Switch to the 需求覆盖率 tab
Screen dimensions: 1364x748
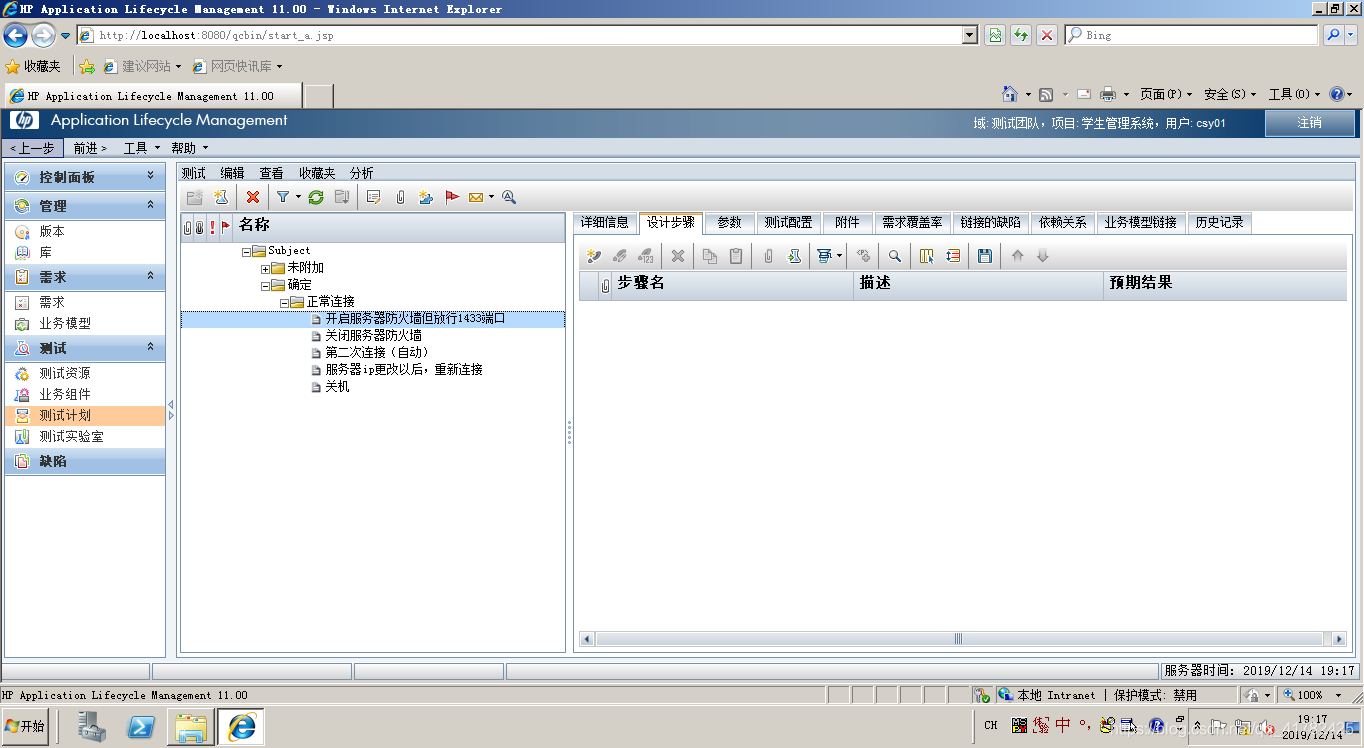click(912, 223)
